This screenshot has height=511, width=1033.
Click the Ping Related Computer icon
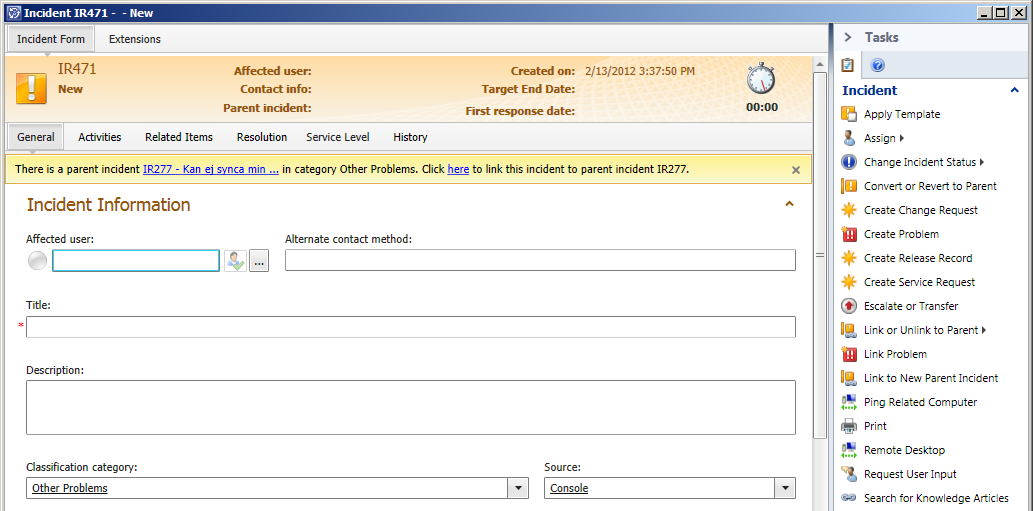coord(849,402)
